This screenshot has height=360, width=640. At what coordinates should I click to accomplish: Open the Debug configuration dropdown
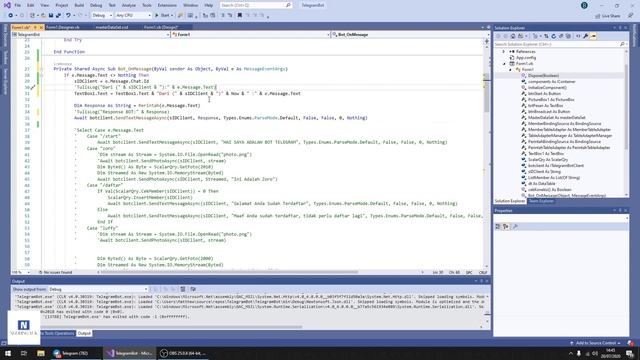click(x=102, y=16)
